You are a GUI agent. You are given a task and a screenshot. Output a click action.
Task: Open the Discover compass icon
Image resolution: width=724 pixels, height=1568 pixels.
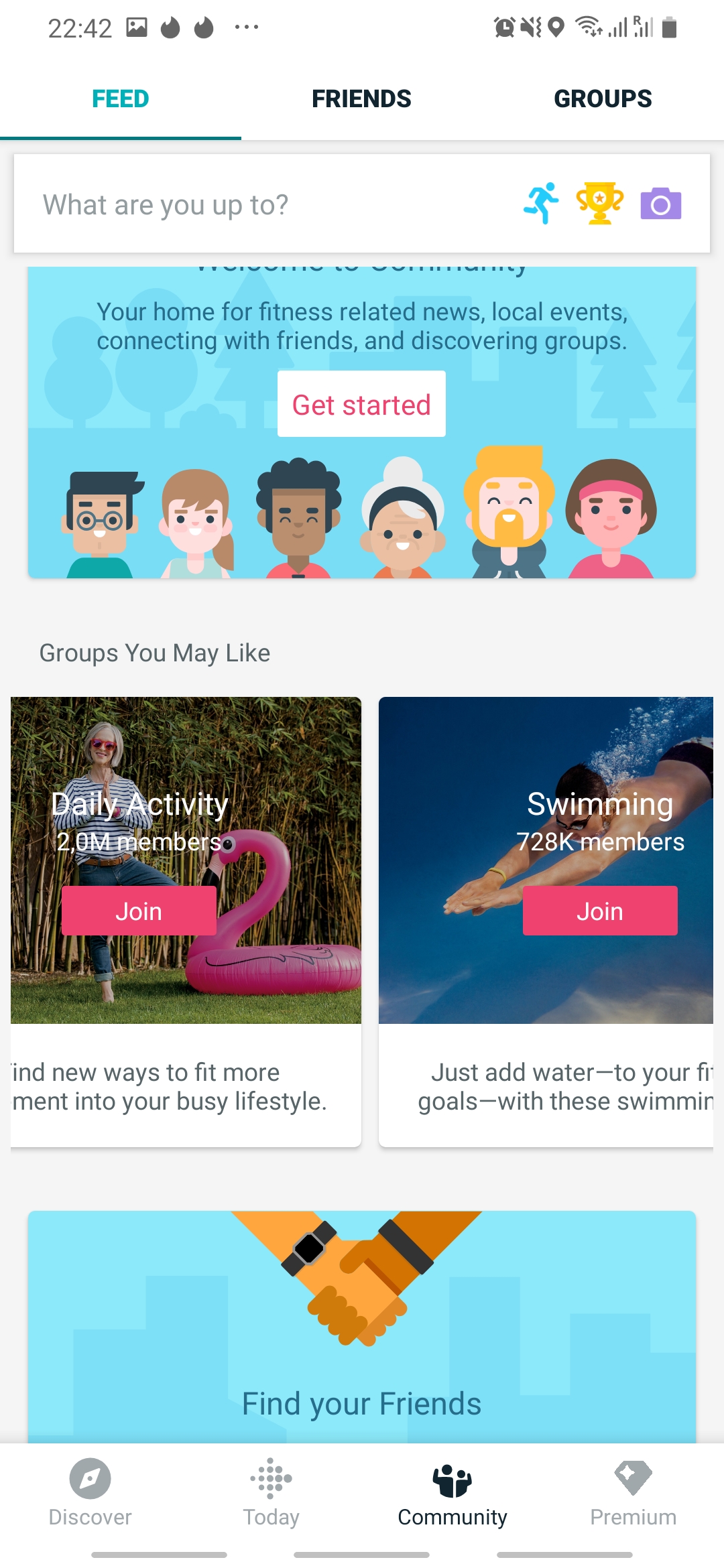click(90, 1478)
